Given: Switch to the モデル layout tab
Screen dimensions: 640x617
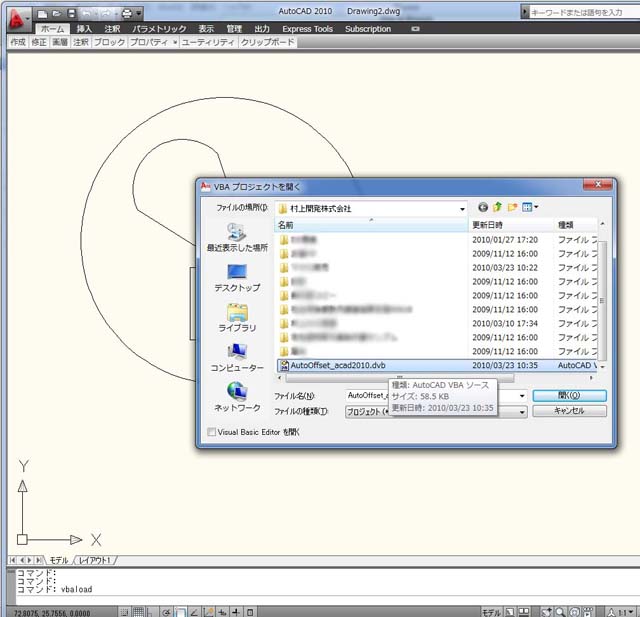Looking at the screenshot, I should pos(59,560).
